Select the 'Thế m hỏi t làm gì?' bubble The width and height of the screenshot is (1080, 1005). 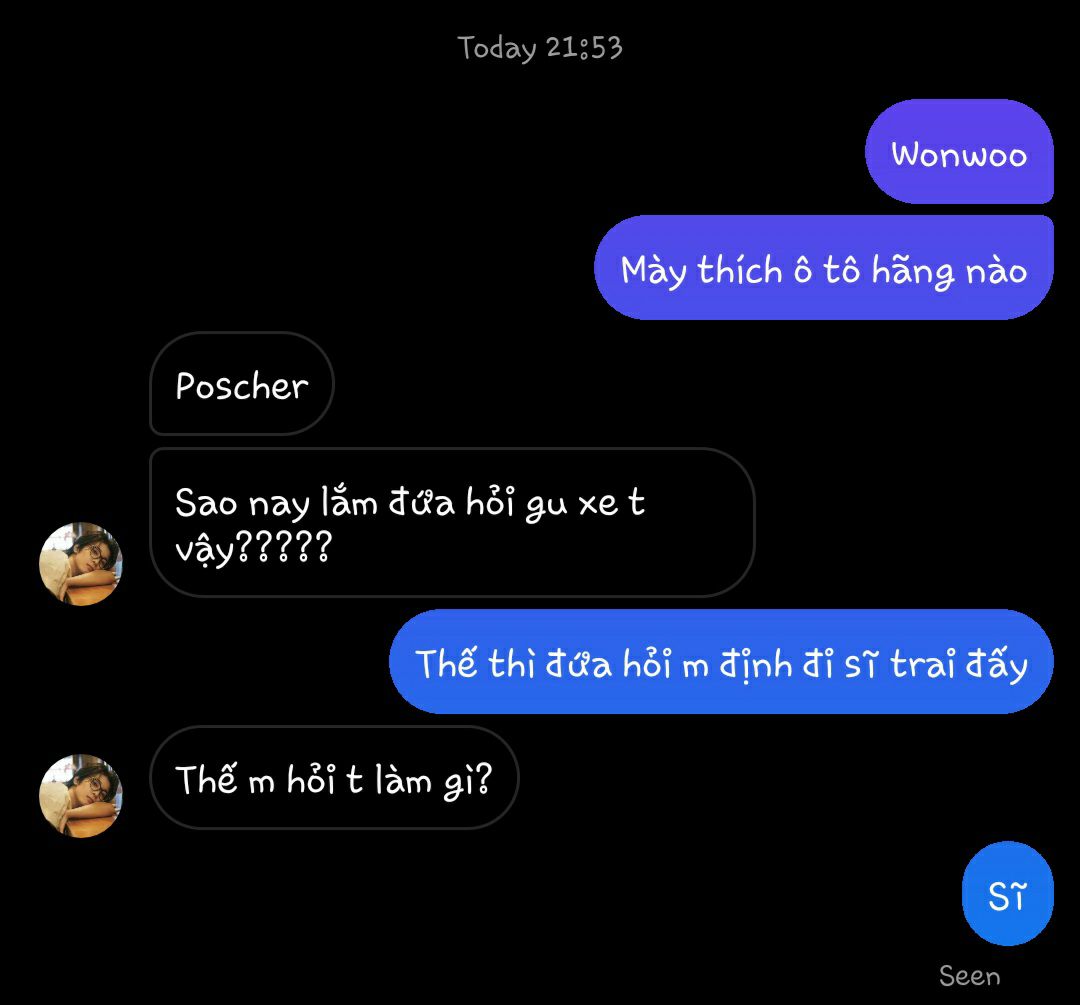click(x=334, y=777)
